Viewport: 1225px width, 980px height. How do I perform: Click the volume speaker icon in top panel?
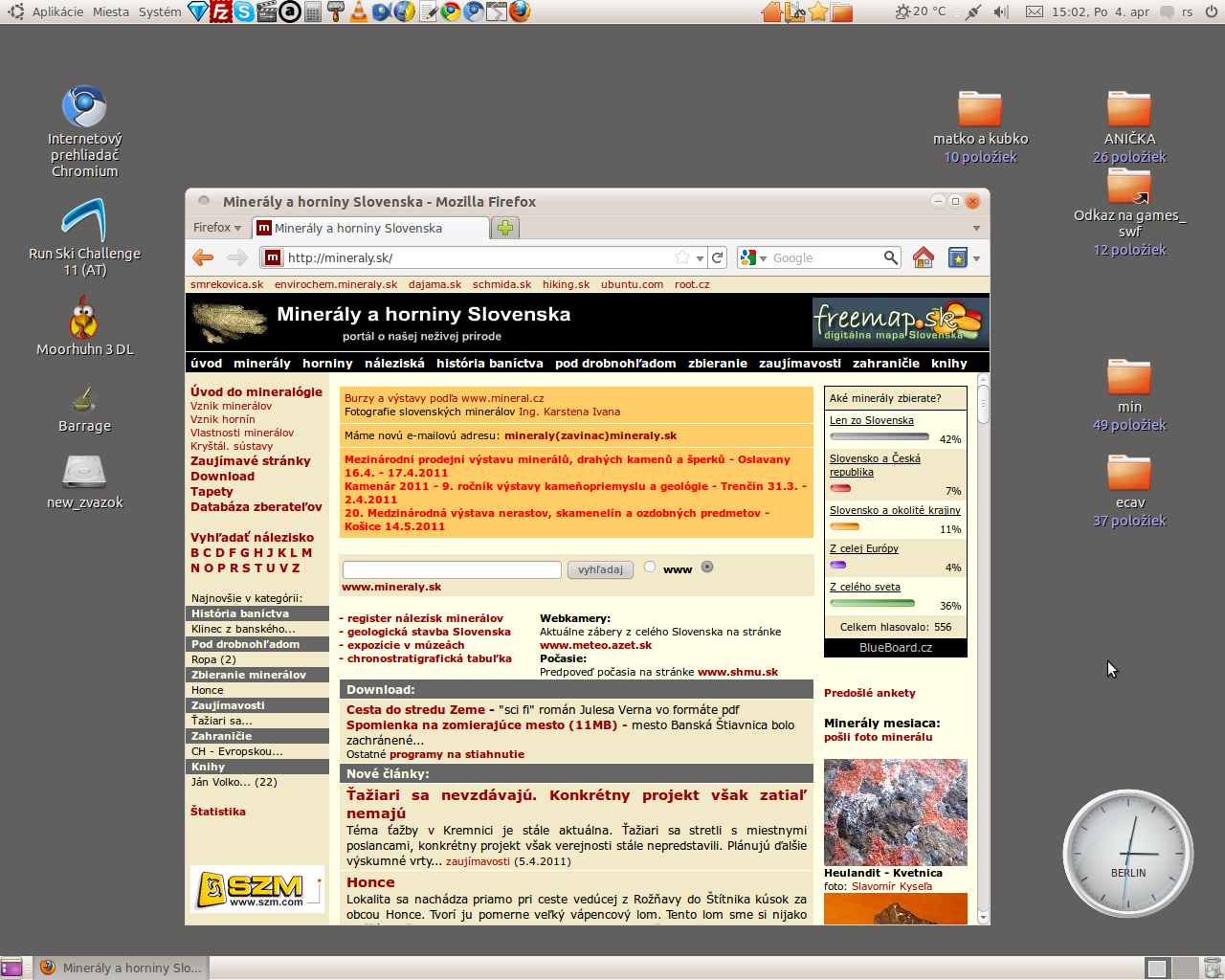pyautogui.click(x=1001, y=11)
